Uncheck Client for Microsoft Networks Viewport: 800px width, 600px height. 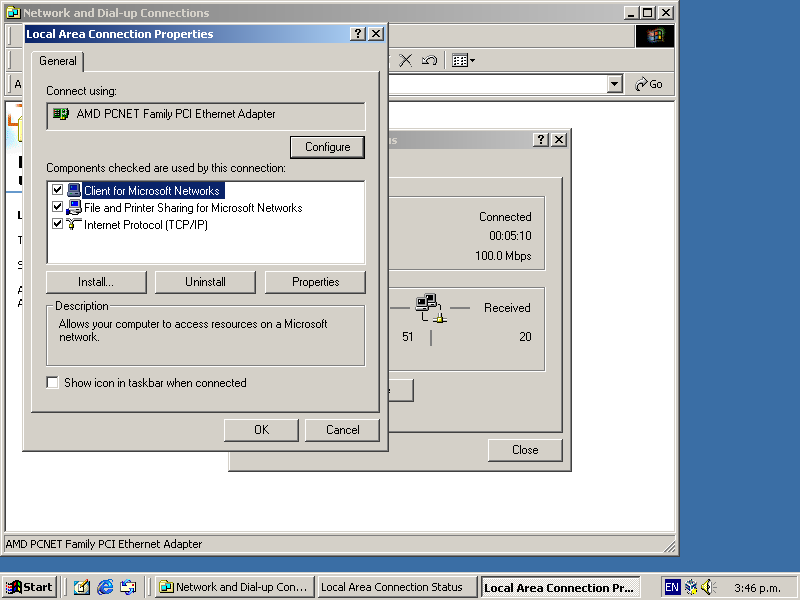pyautogui.click(x=57, y=190)
